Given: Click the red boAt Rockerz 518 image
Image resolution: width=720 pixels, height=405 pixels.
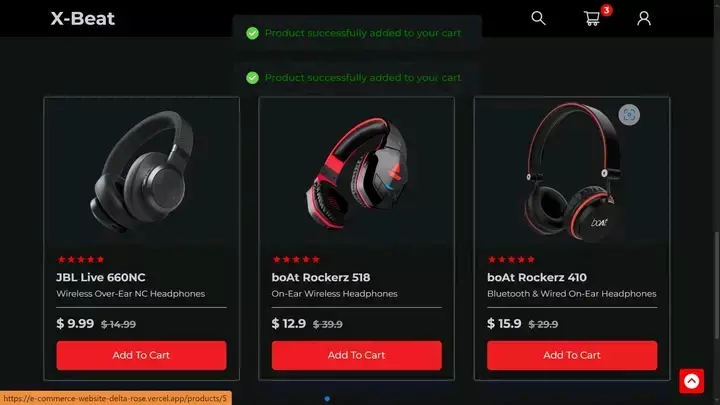Looking at the screenshot, I should [x=356, y=173].
